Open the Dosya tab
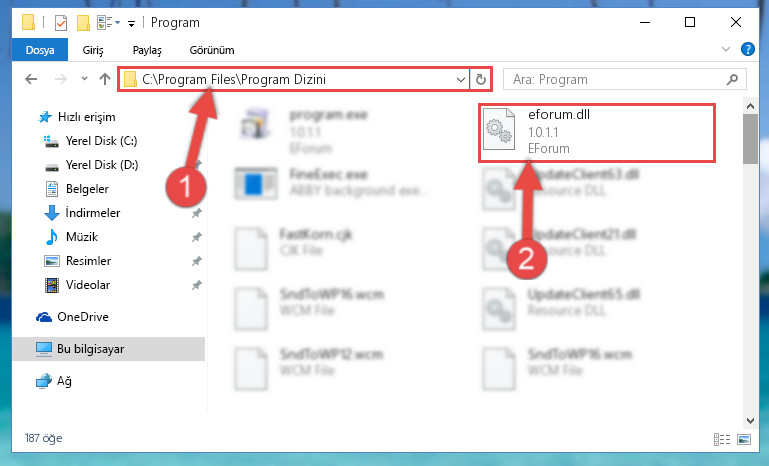The width and height of the screenshot is (769, 466). point(40,50)
